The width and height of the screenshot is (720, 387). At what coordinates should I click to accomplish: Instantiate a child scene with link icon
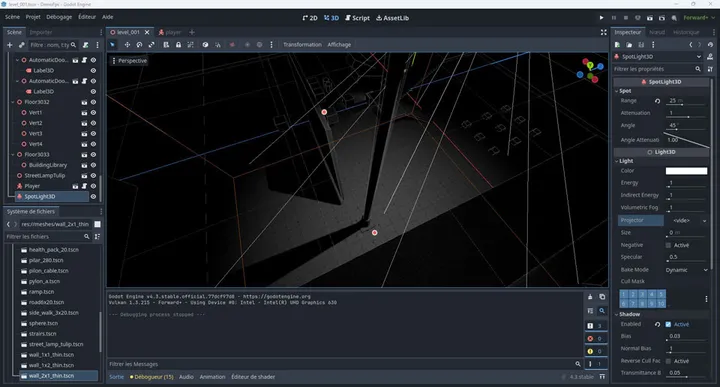(x=22, y=45)
